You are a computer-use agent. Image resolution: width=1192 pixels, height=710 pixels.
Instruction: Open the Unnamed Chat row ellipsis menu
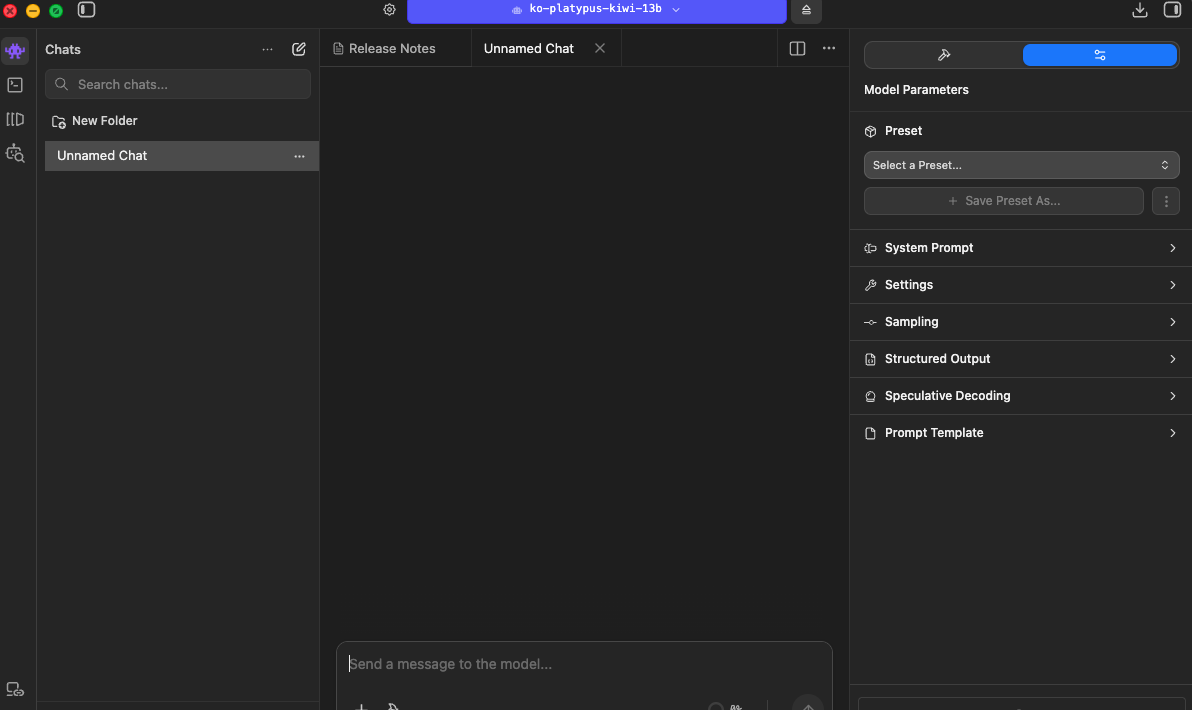point(300,156)
